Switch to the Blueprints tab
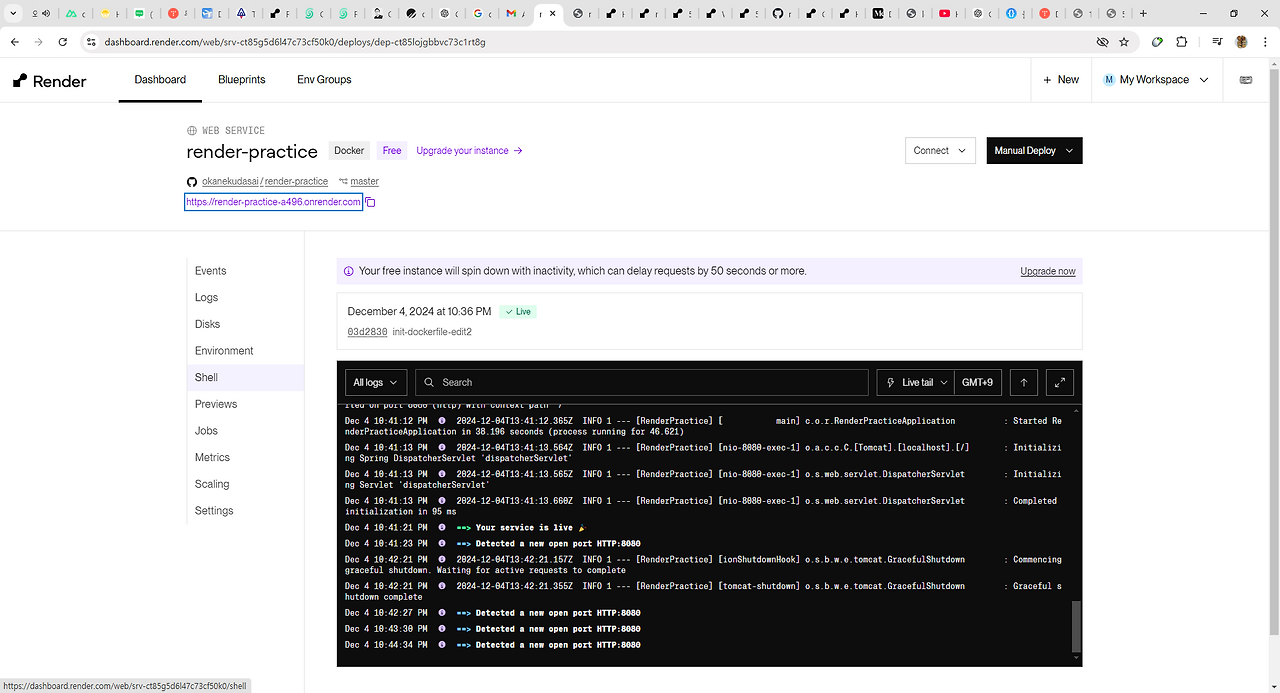 click(241, 79)
